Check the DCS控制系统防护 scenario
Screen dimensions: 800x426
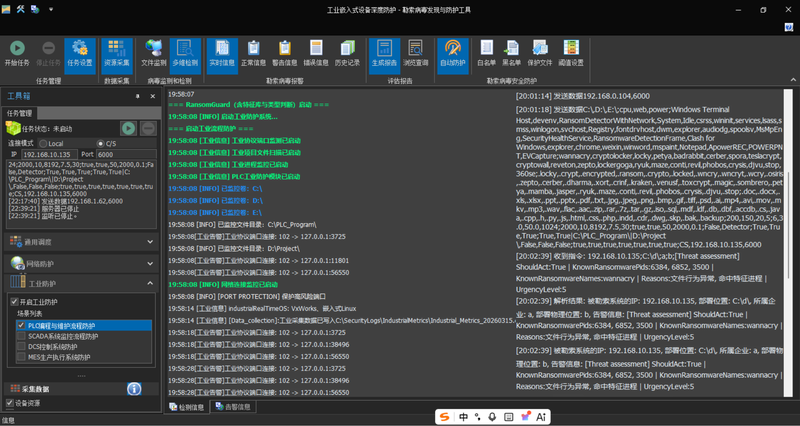tap(20, 346)
